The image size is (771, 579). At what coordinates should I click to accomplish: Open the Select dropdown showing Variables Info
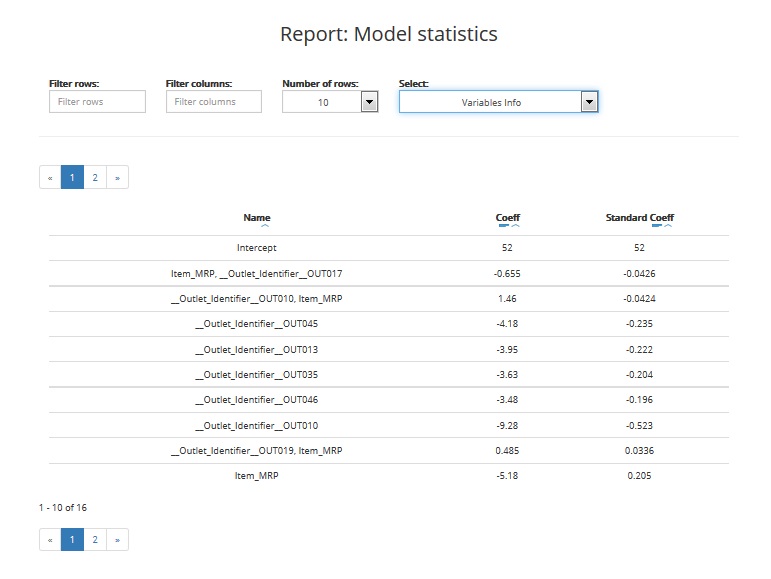pyautogui.click(x=490, y=102)
